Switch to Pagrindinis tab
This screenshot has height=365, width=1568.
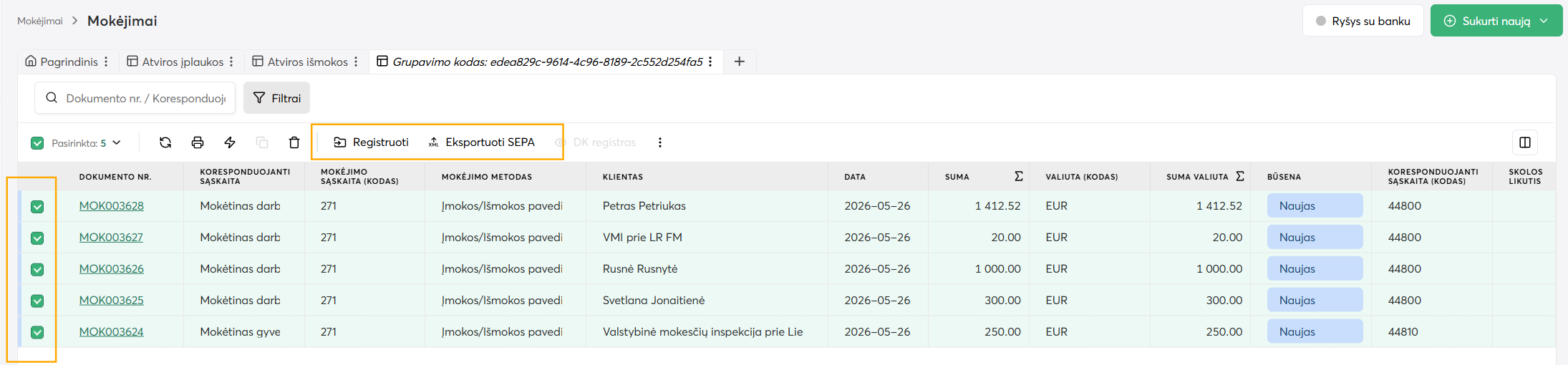click(x=62, y=62)
